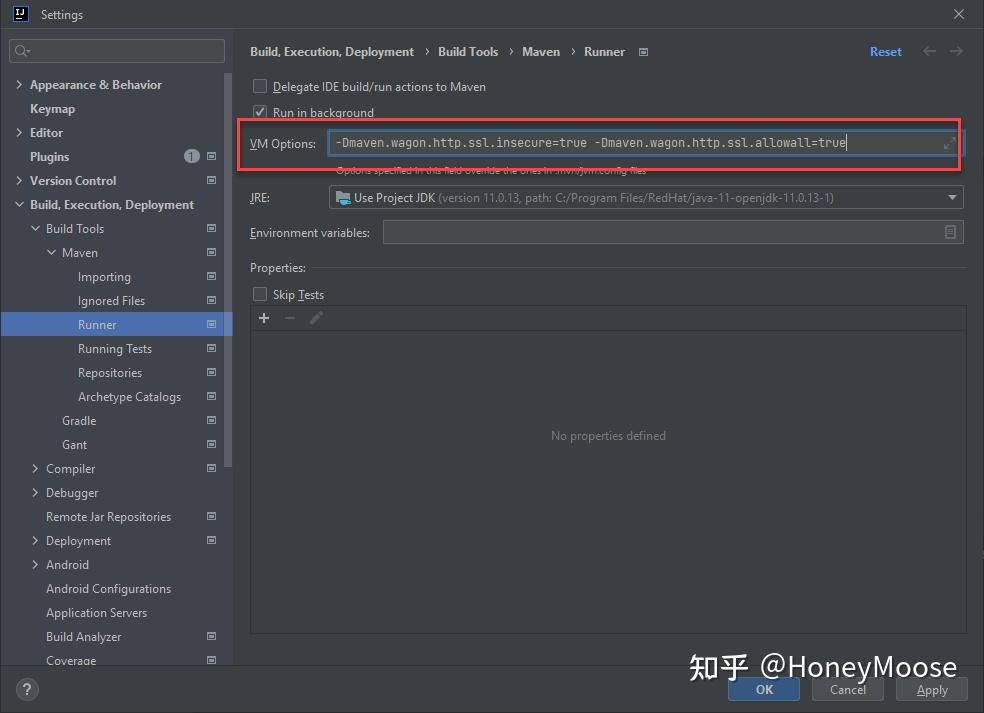The height and width of the screenshot is (713, 984).
Task: Select the edit property pencil icon
Action: 316,318
